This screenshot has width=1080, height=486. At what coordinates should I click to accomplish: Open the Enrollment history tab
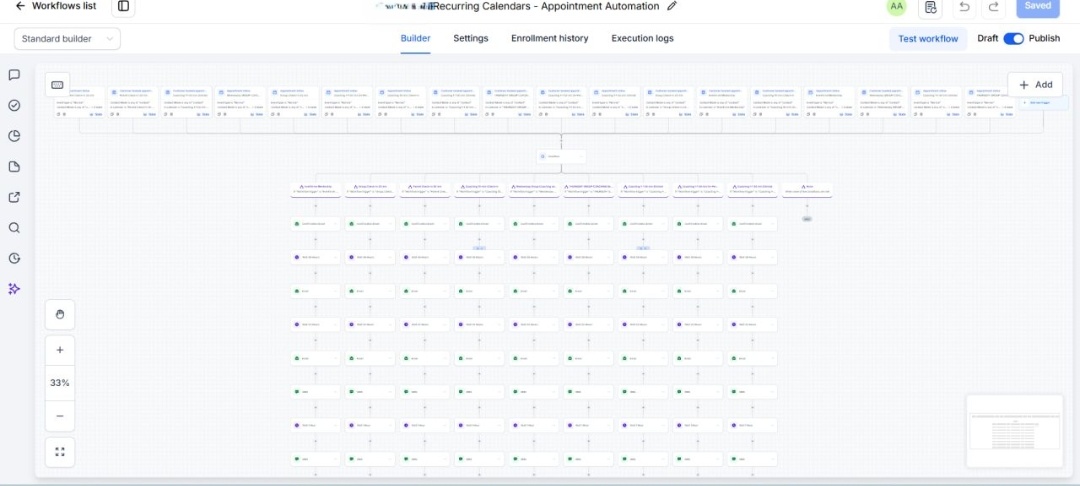[x=550, y=39]
